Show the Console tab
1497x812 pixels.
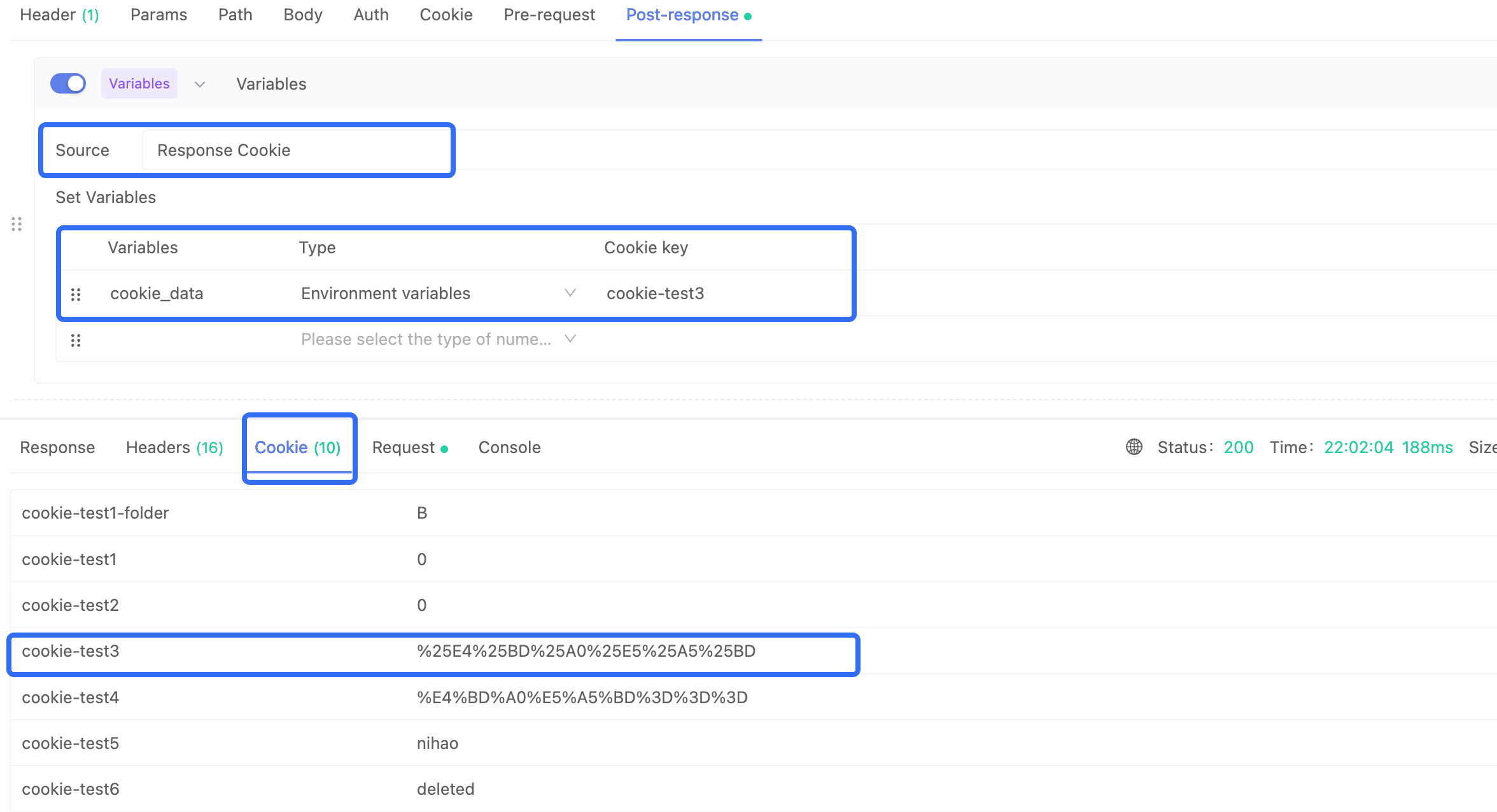[510, 447]
